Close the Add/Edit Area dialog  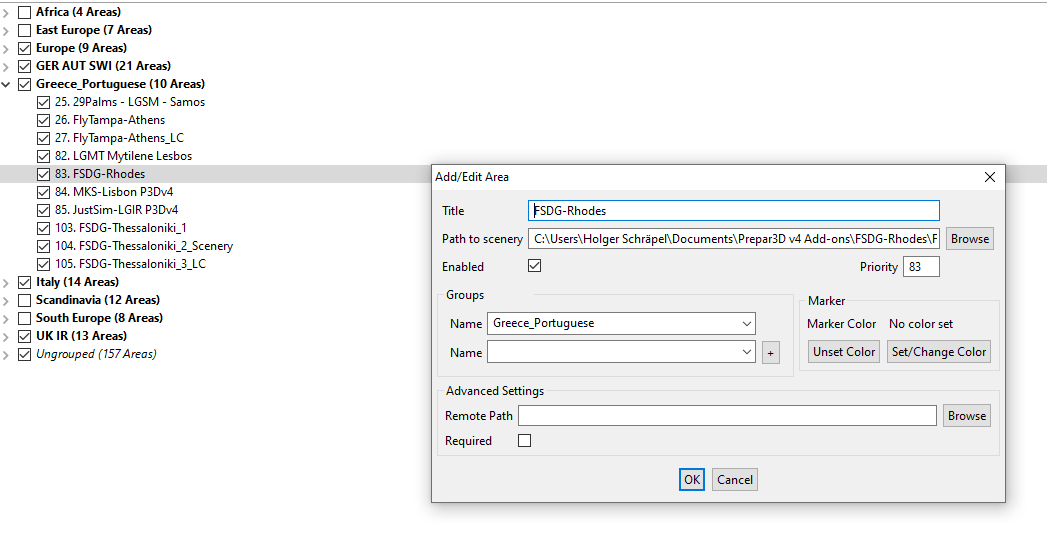990,177
